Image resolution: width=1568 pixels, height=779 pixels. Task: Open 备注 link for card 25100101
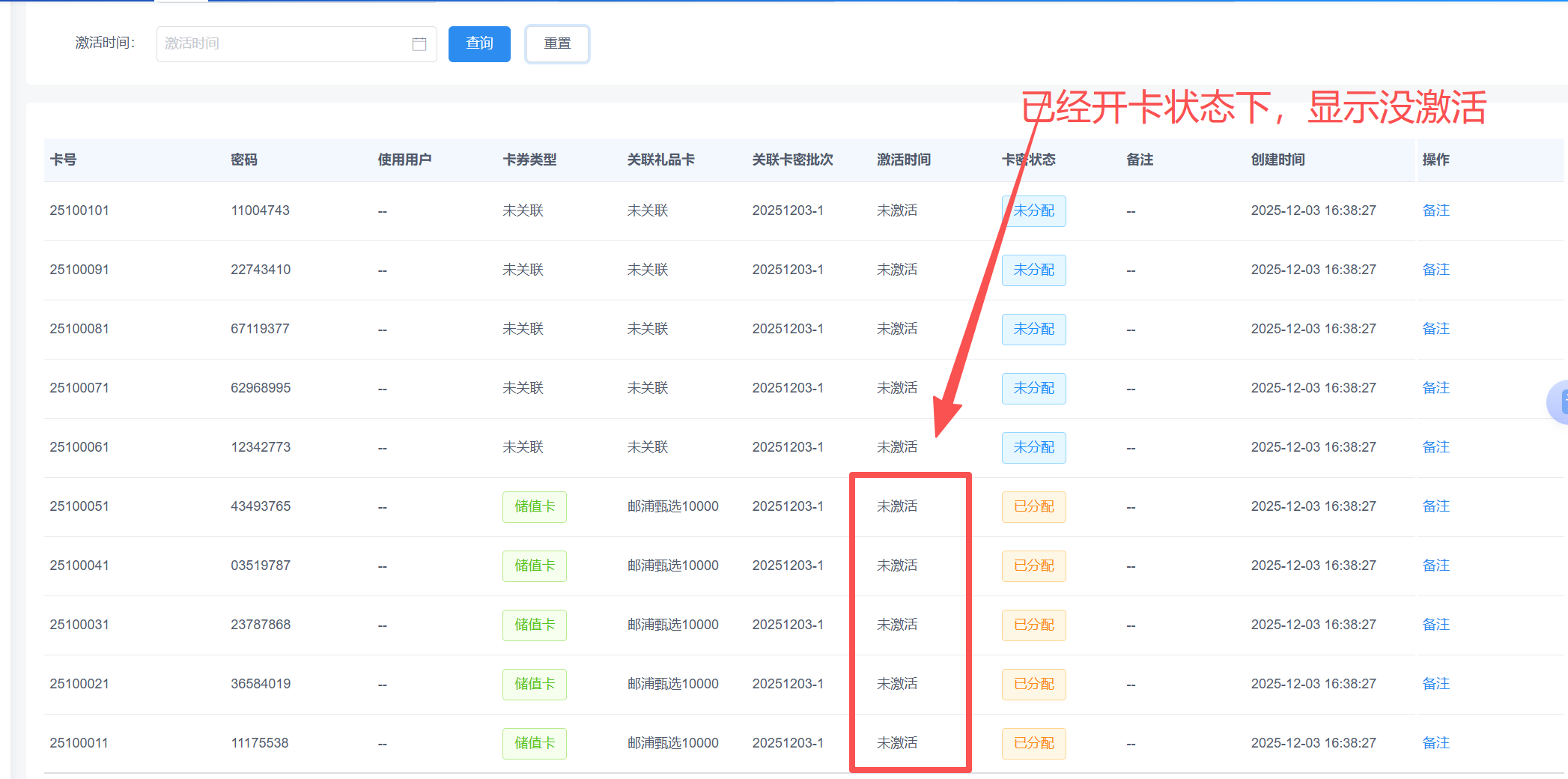tap(1435, 210)
